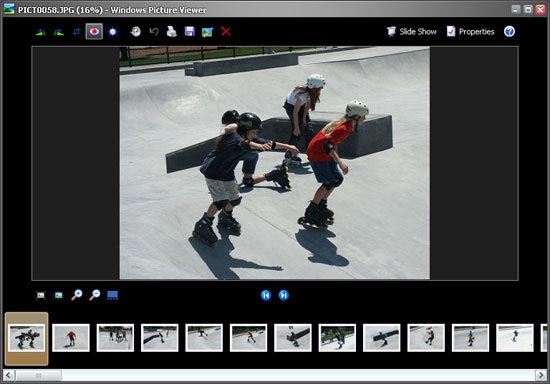This screenshot has width=550, height=384.
Task: Select the crop tool icon
Action: pos(76,32)
